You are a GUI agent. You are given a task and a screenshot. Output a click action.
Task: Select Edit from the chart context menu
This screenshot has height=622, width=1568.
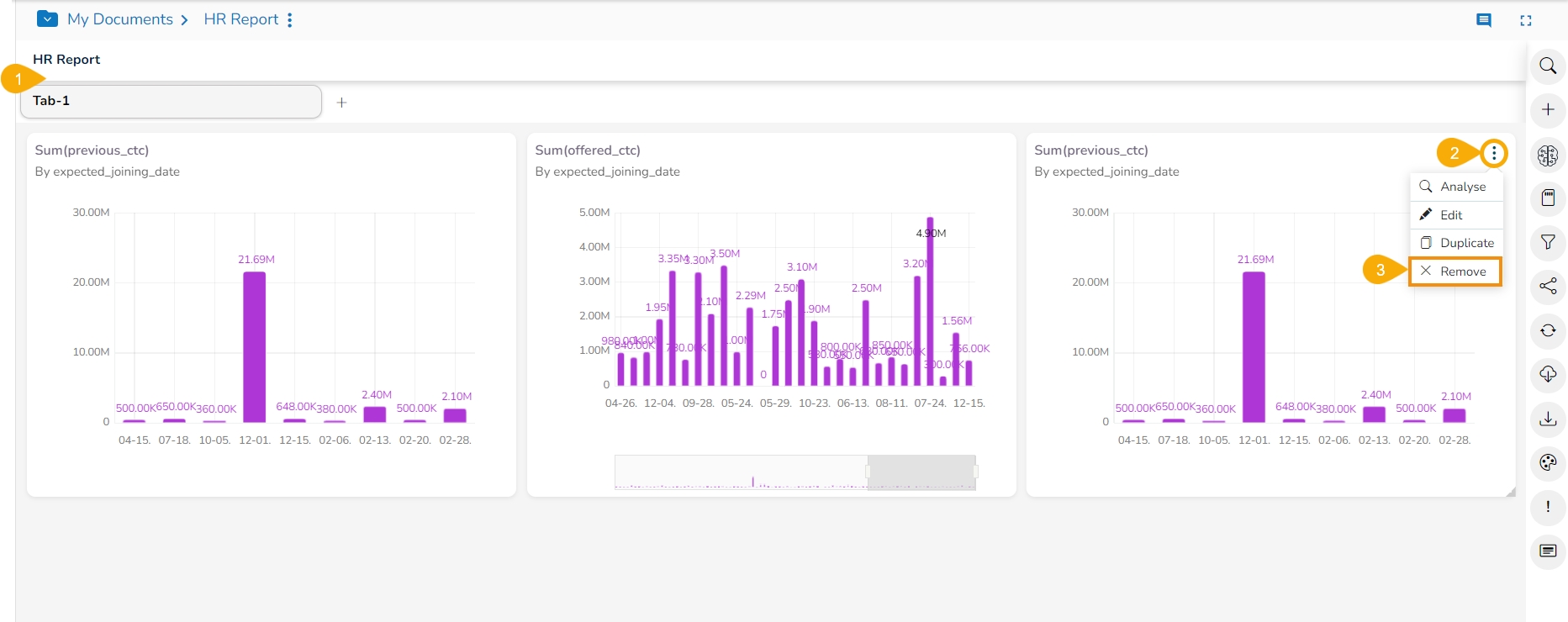point(1450,215)
